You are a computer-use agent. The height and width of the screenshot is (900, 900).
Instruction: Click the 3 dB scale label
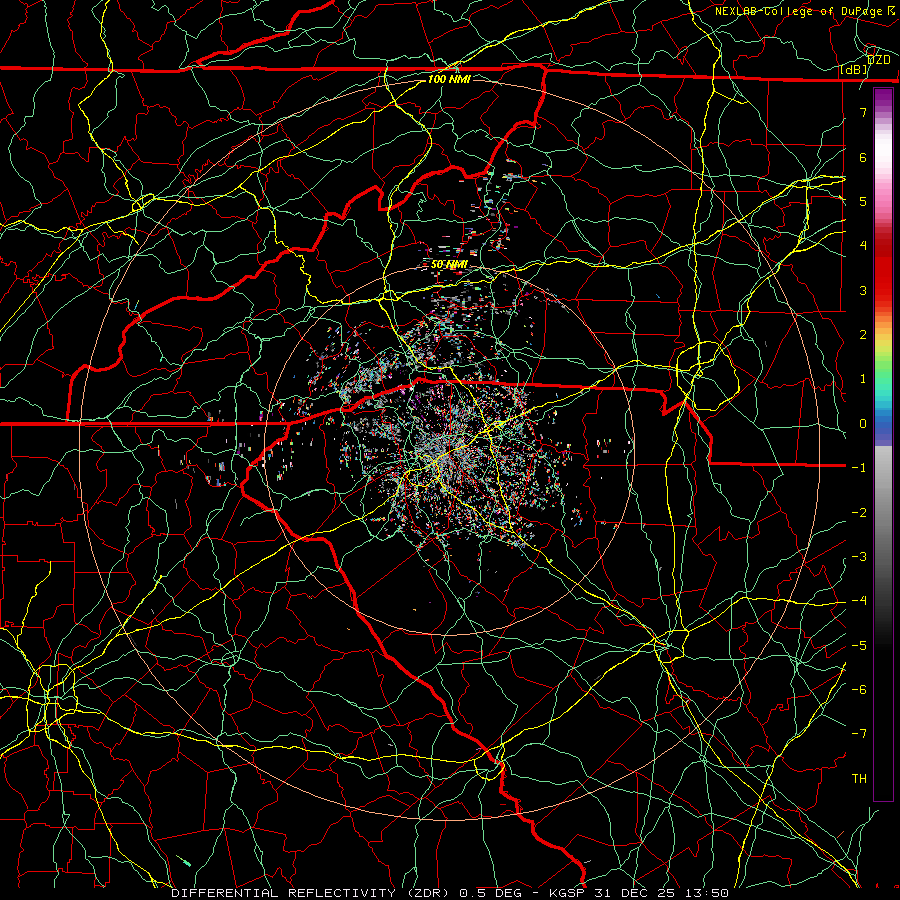863,290
